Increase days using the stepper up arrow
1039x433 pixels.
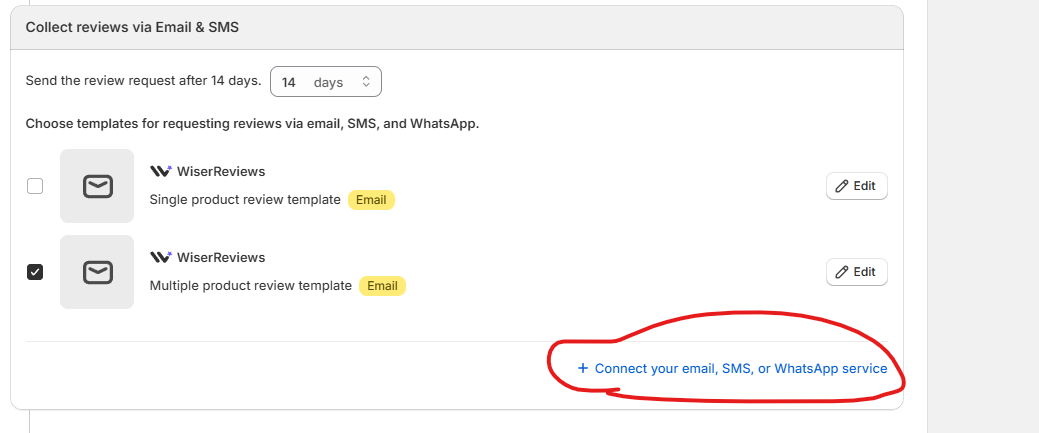click(365, 77)
